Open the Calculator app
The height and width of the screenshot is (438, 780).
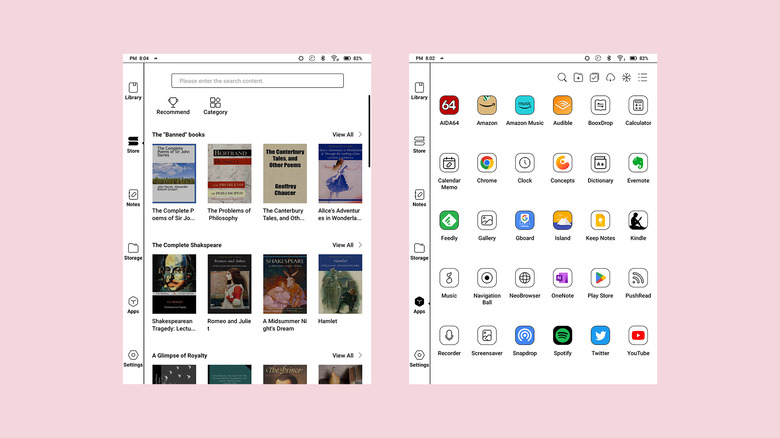click(638, 106)
